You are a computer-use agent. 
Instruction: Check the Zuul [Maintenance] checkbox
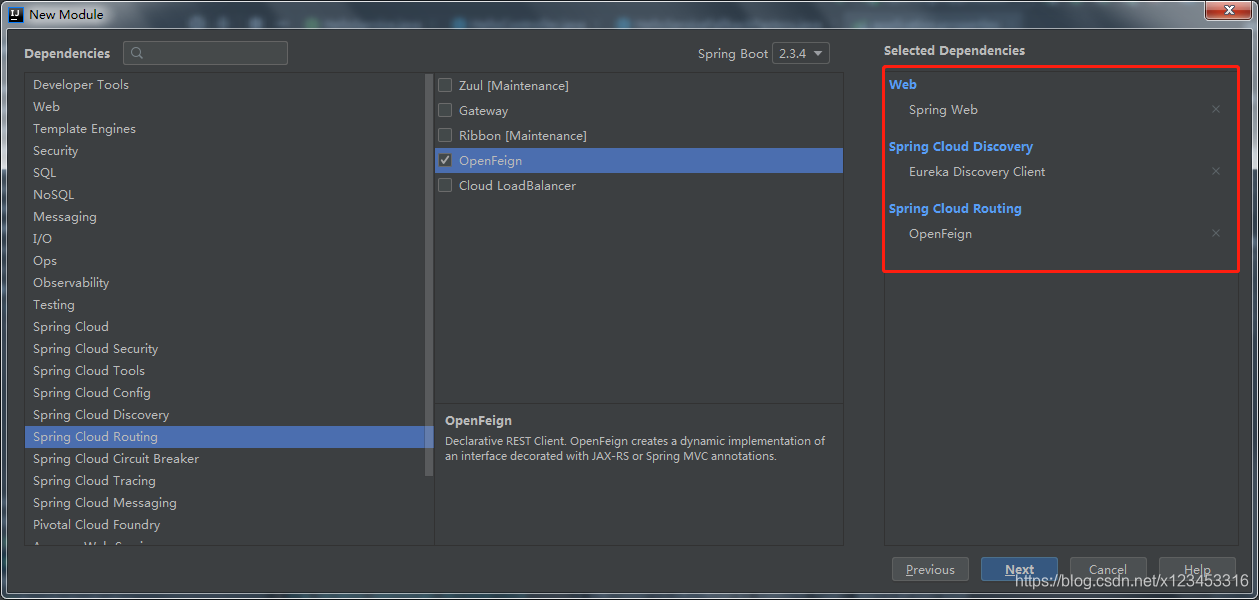445,86
